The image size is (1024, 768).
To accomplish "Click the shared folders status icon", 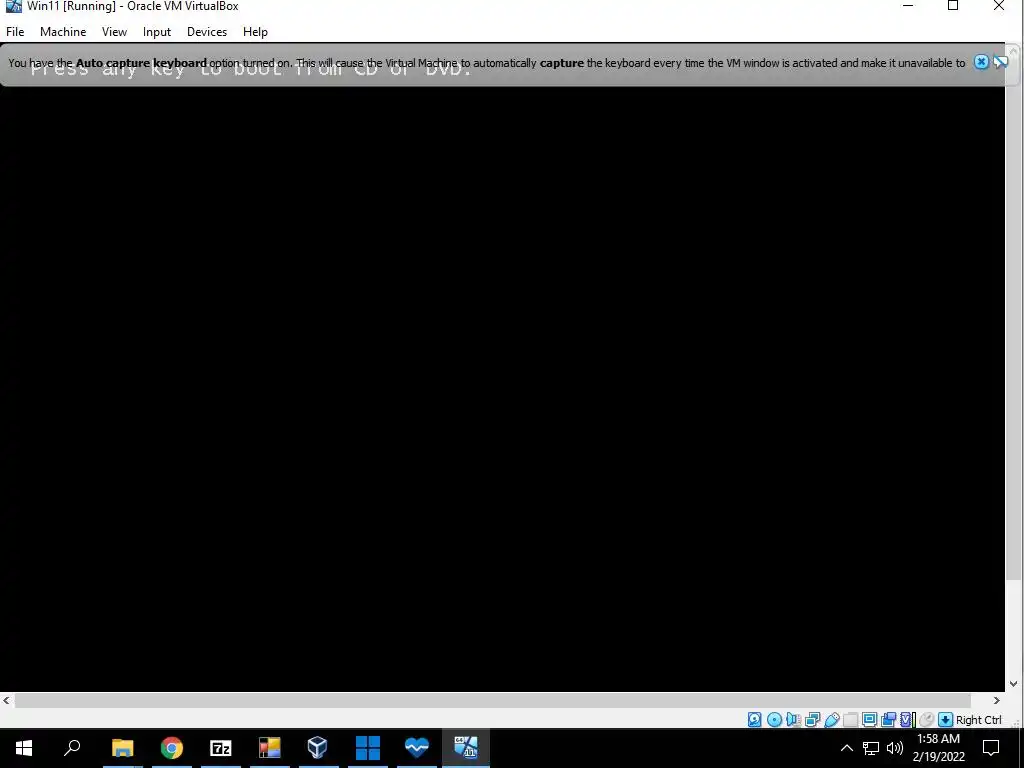I will [850, 720].
